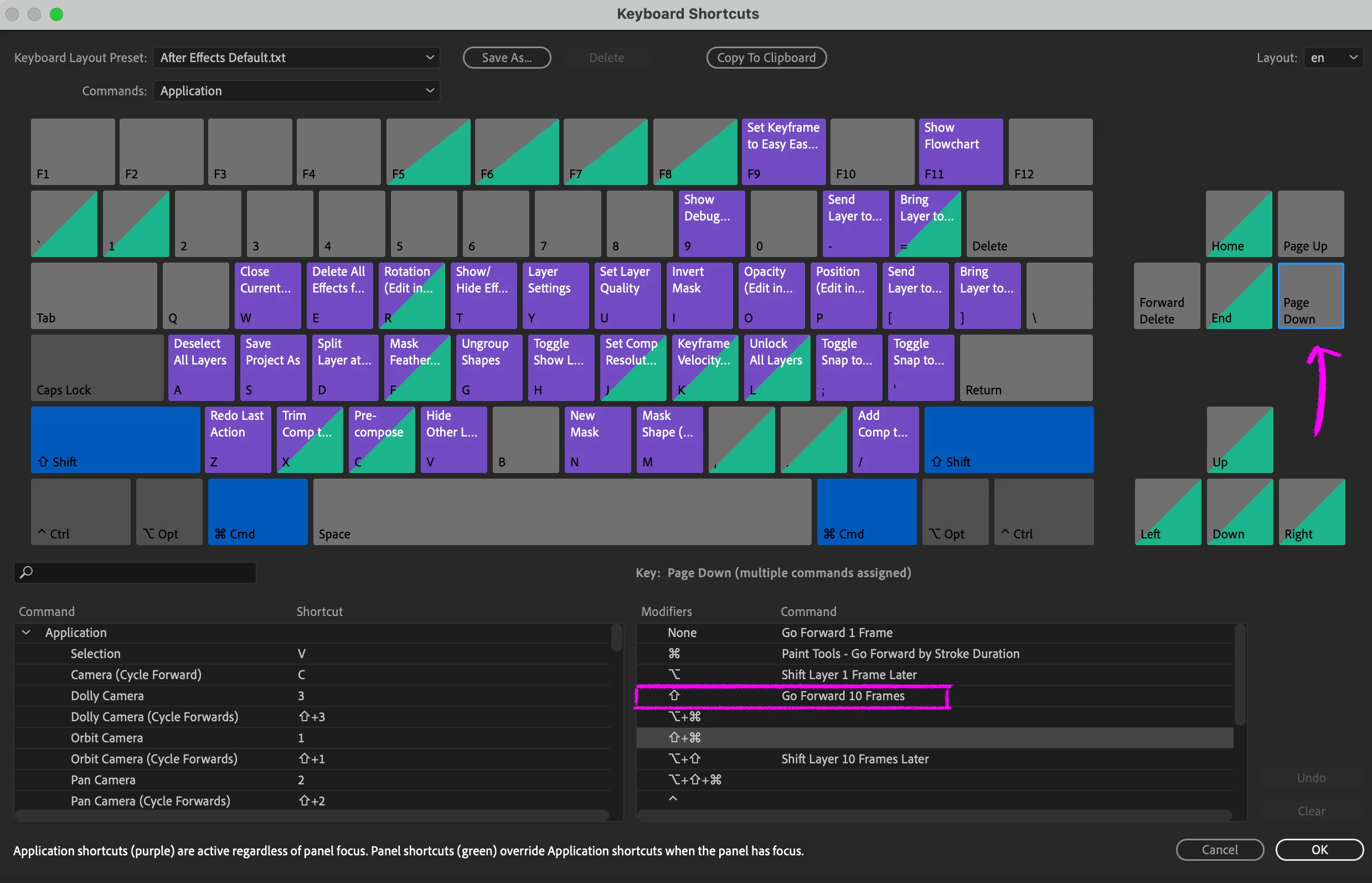1372x883 pixels.
Task: Click the Save Project As S key
Action: click(x=274, y=367)
